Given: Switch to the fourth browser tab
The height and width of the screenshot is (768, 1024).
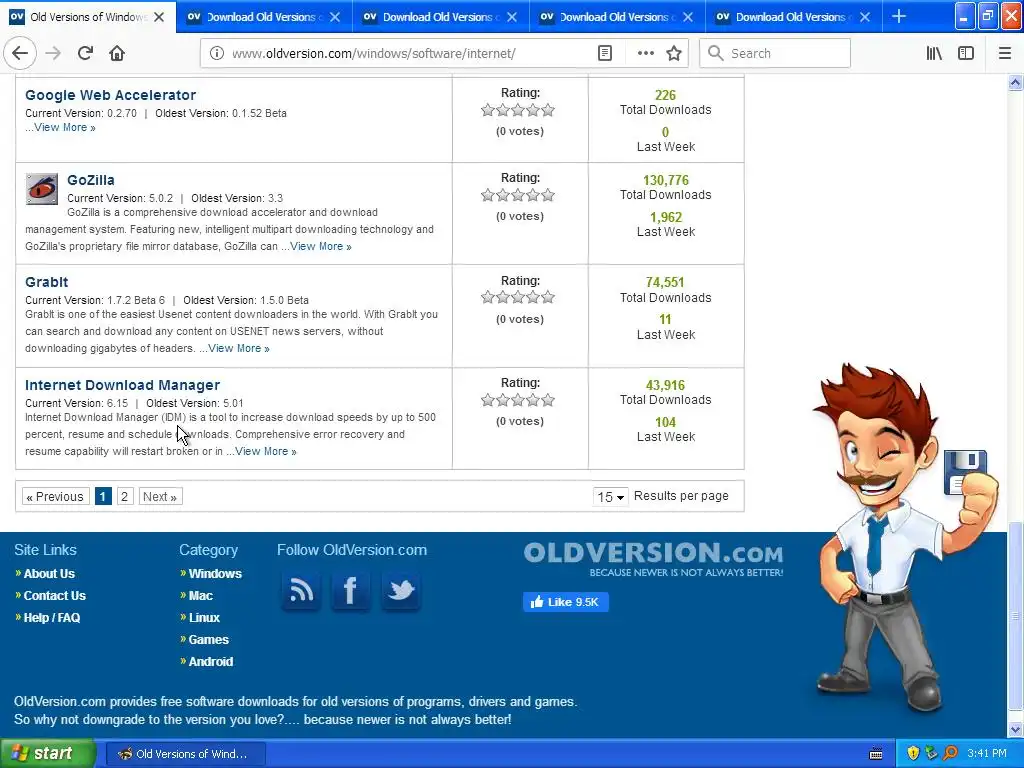Looking at the screenshot, I should pos(617,17).
